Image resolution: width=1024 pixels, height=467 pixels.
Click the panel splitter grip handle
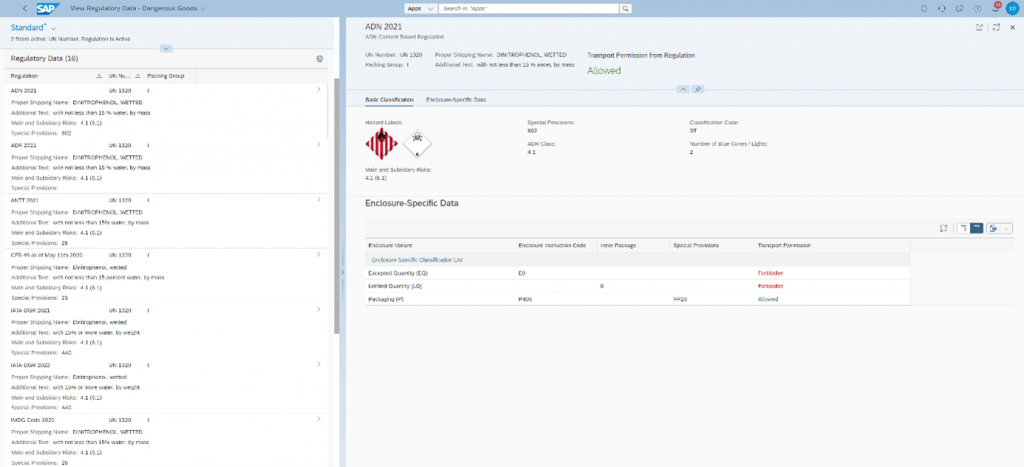click(x=342, y=272)
